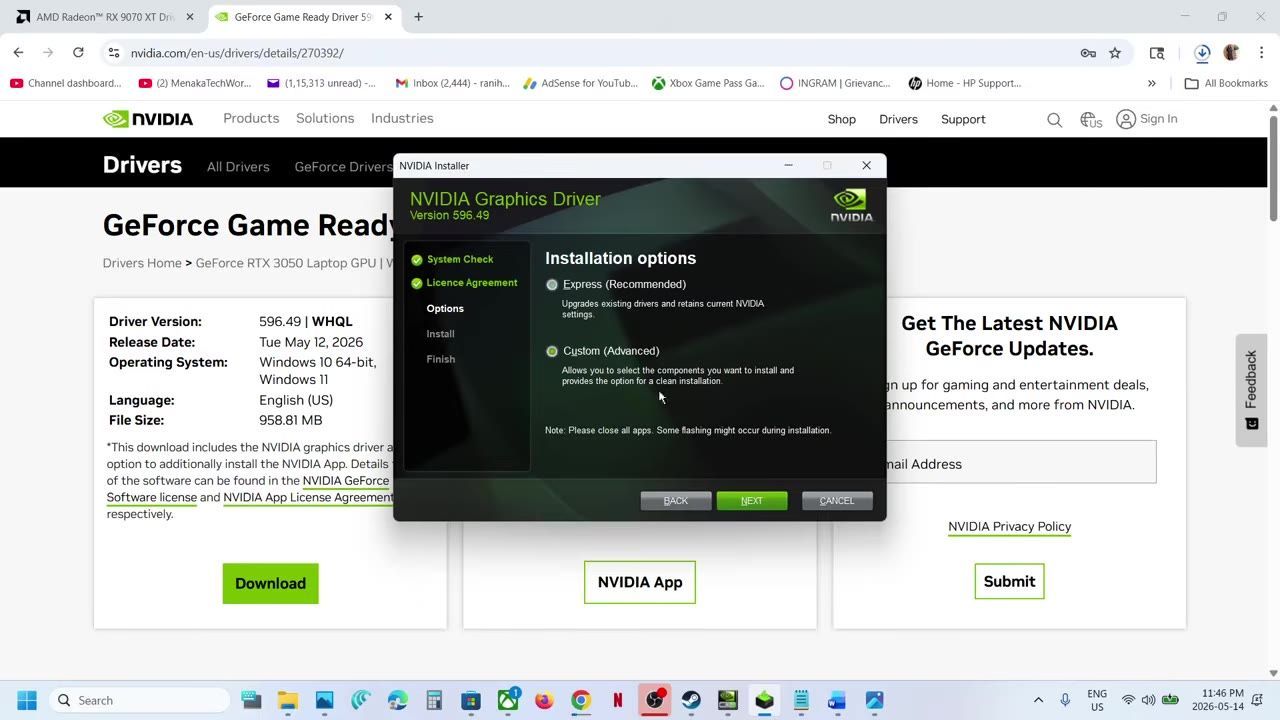
Task: Click the GeForce Drivers tab
Action: (x=343, y=166)
